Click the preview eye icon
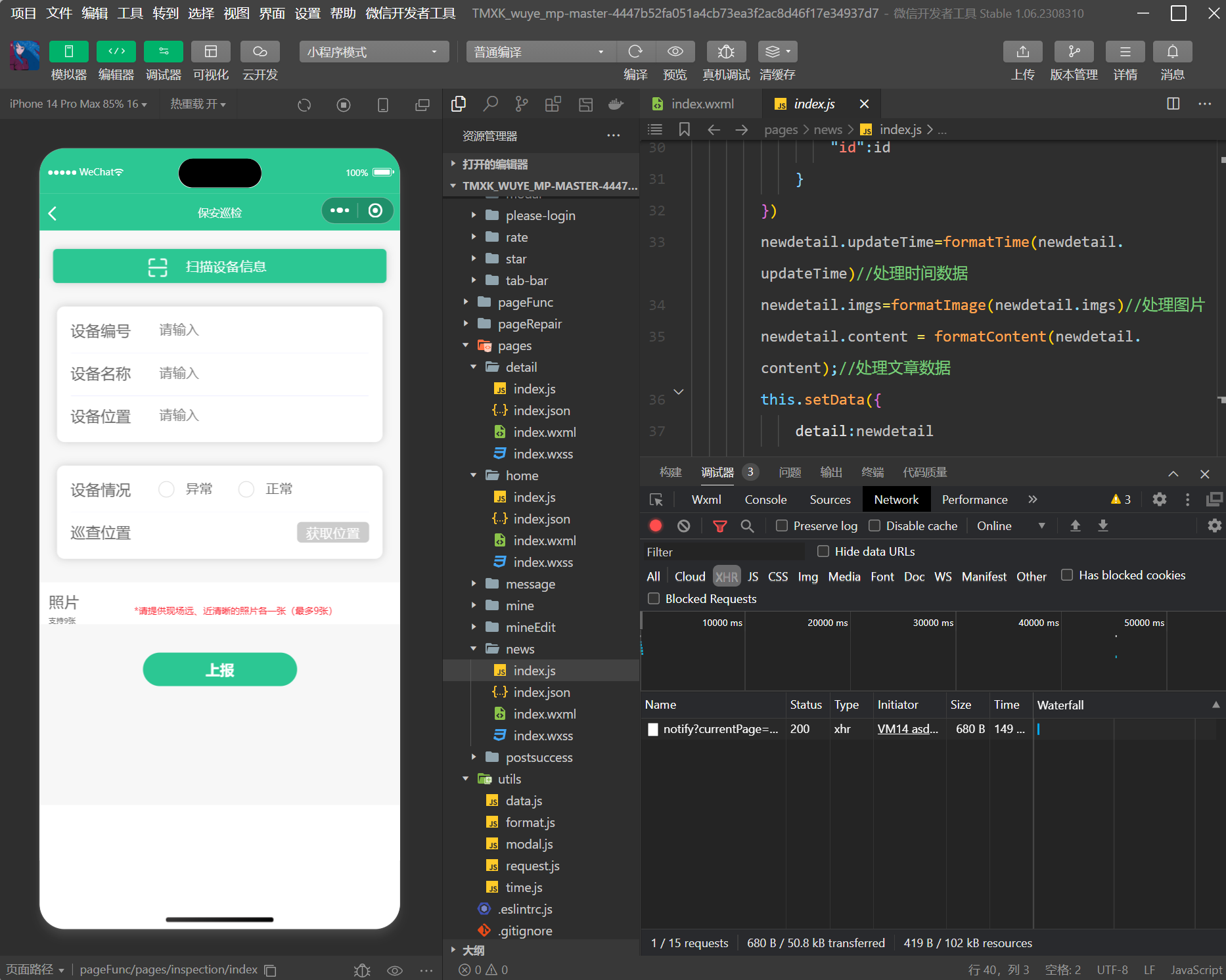 click(x=675, y=52)
